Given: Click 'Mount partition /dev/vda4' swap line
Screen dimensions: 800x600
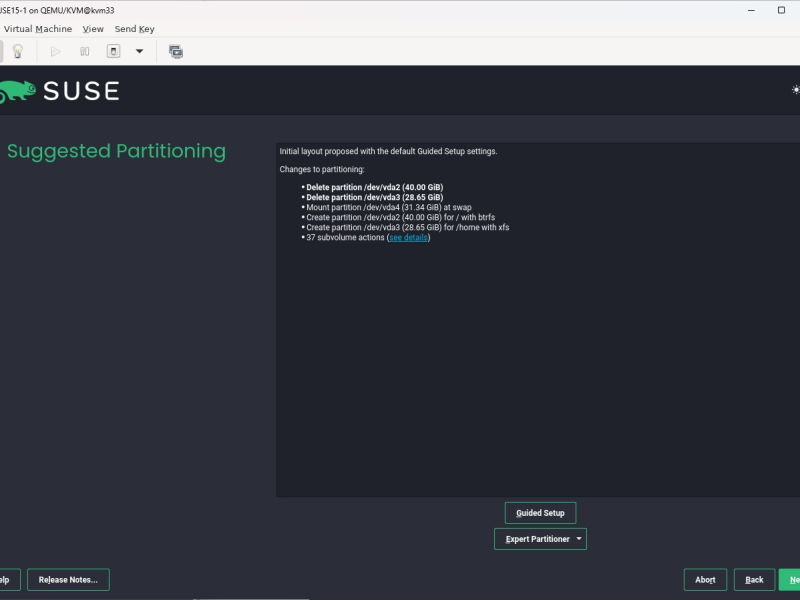Looking at the screenshot, I should (x=389, y=207).
